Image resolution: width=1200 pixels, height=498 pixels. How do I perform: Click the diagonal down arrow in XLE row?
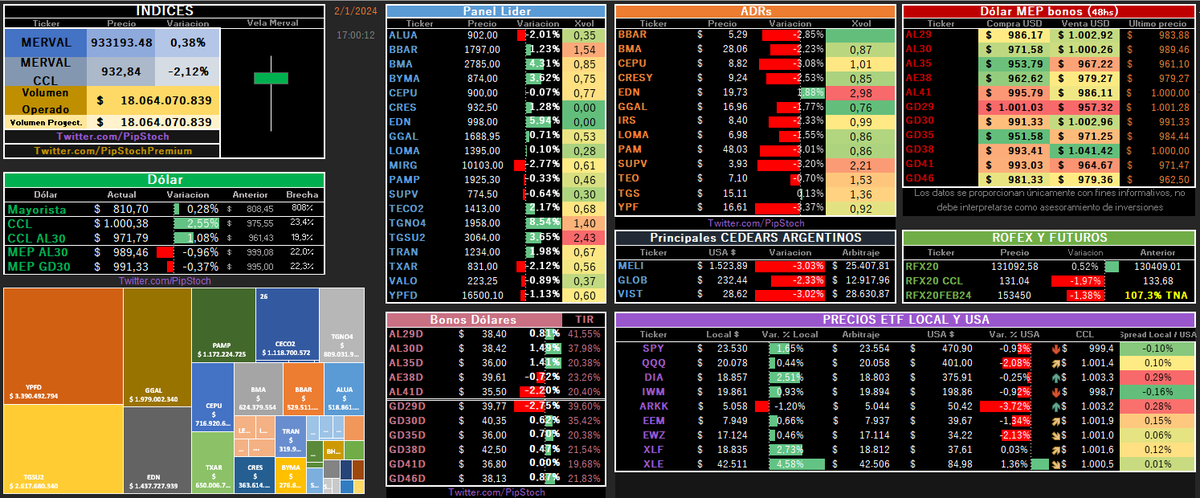[1058, 464]
